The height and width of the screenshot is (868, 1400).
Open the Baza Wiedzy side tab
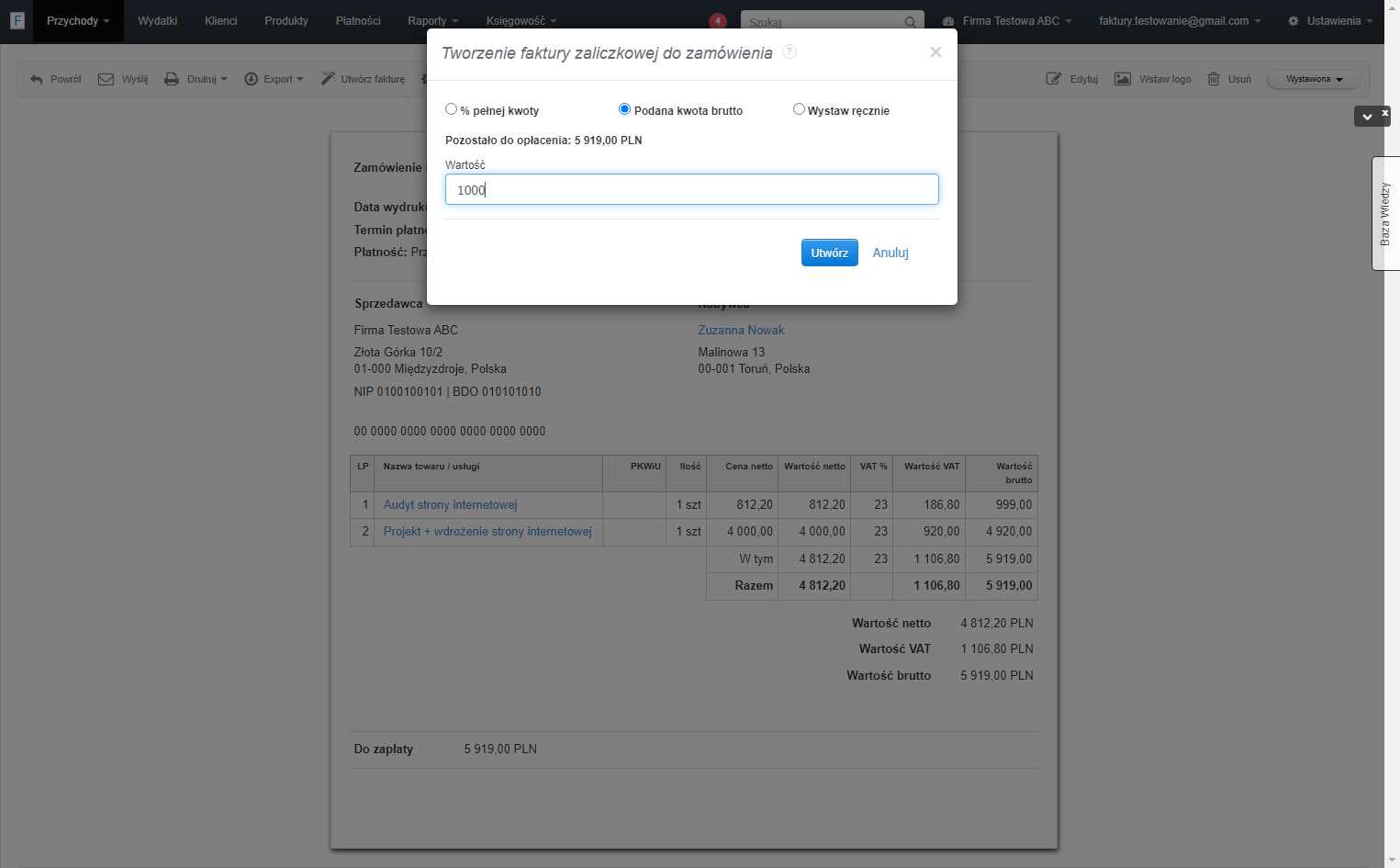tap(1385, 213)
